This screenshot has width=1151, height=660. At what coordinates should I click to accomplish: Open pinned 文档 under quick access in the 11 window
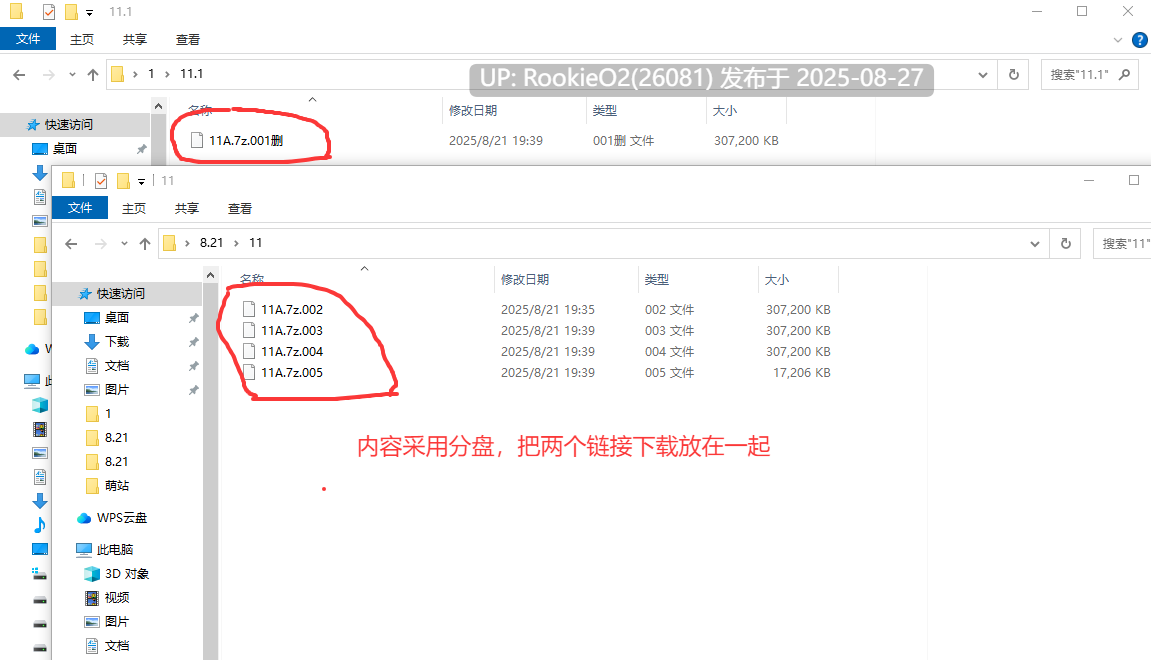117,366
